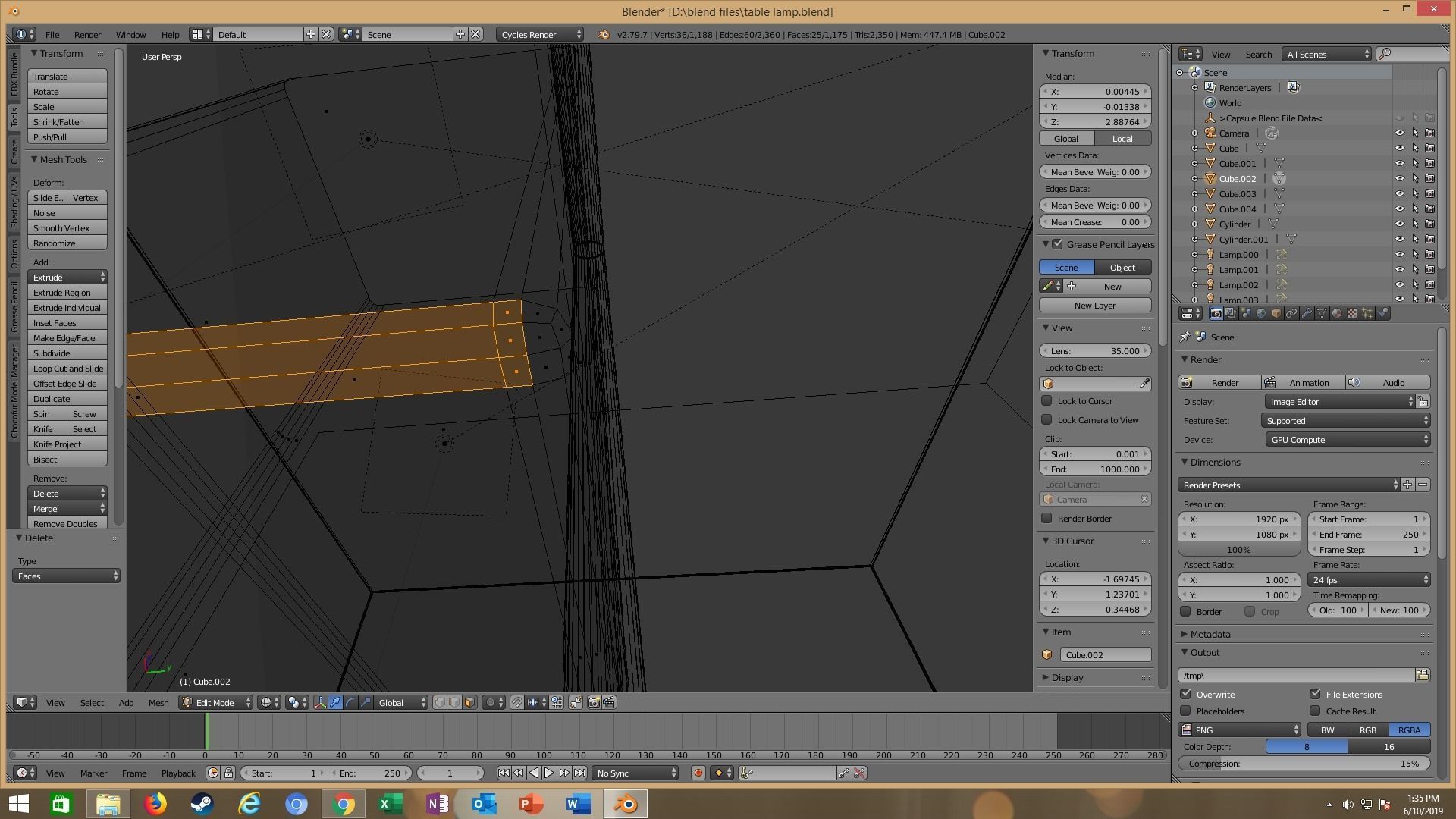Open the Cycles Render engine dropdown
The width and height of the screenshot is (1456, 819).
(540, 34)
